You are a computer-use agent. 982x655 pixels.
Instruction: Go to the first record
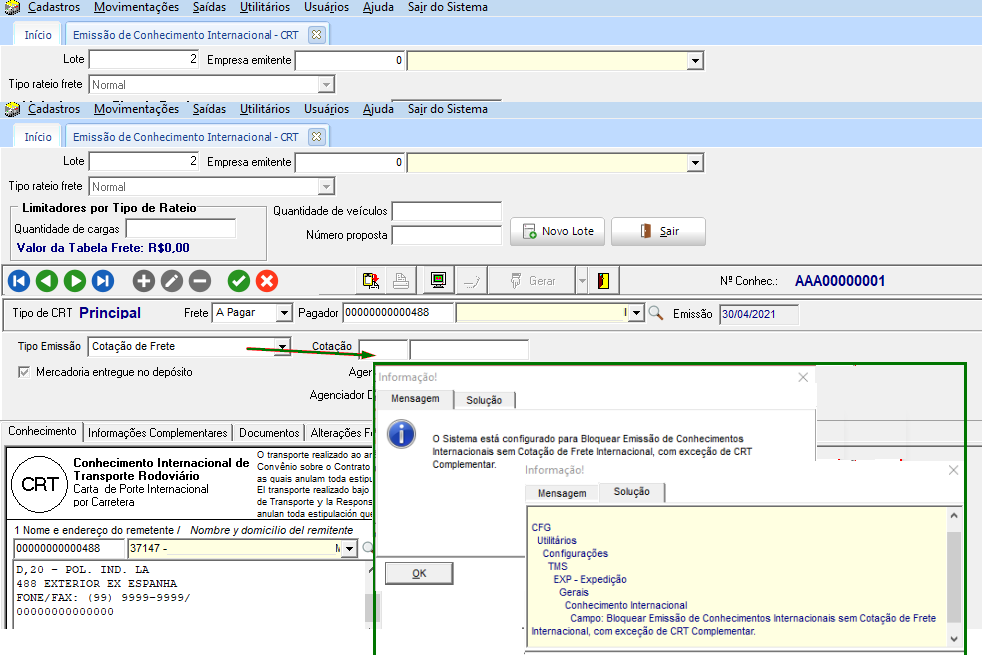[x=19, y=281]
